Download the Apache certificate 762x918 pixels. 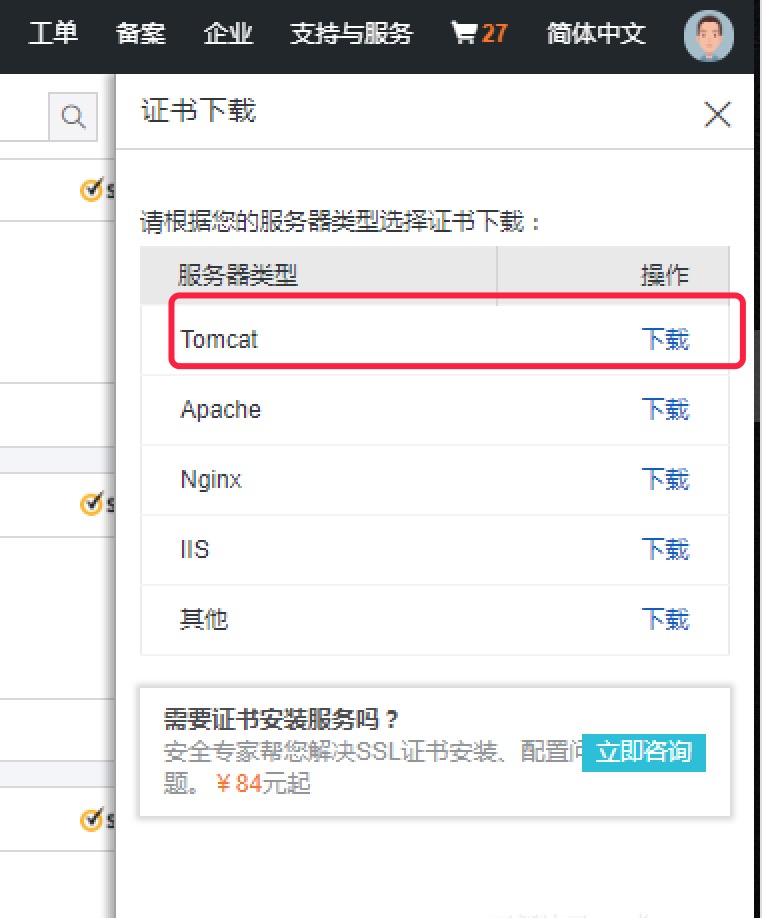(665, 409)
